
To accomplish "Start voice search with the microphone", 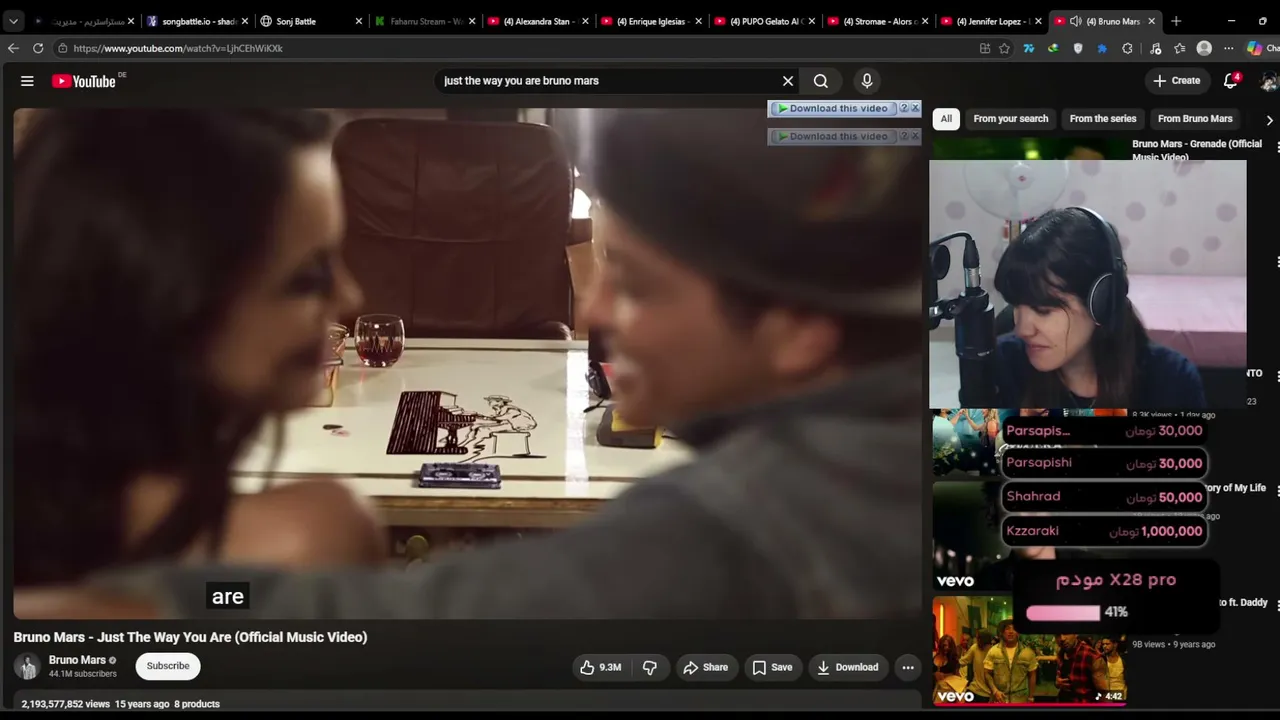I will pos(867,81).
